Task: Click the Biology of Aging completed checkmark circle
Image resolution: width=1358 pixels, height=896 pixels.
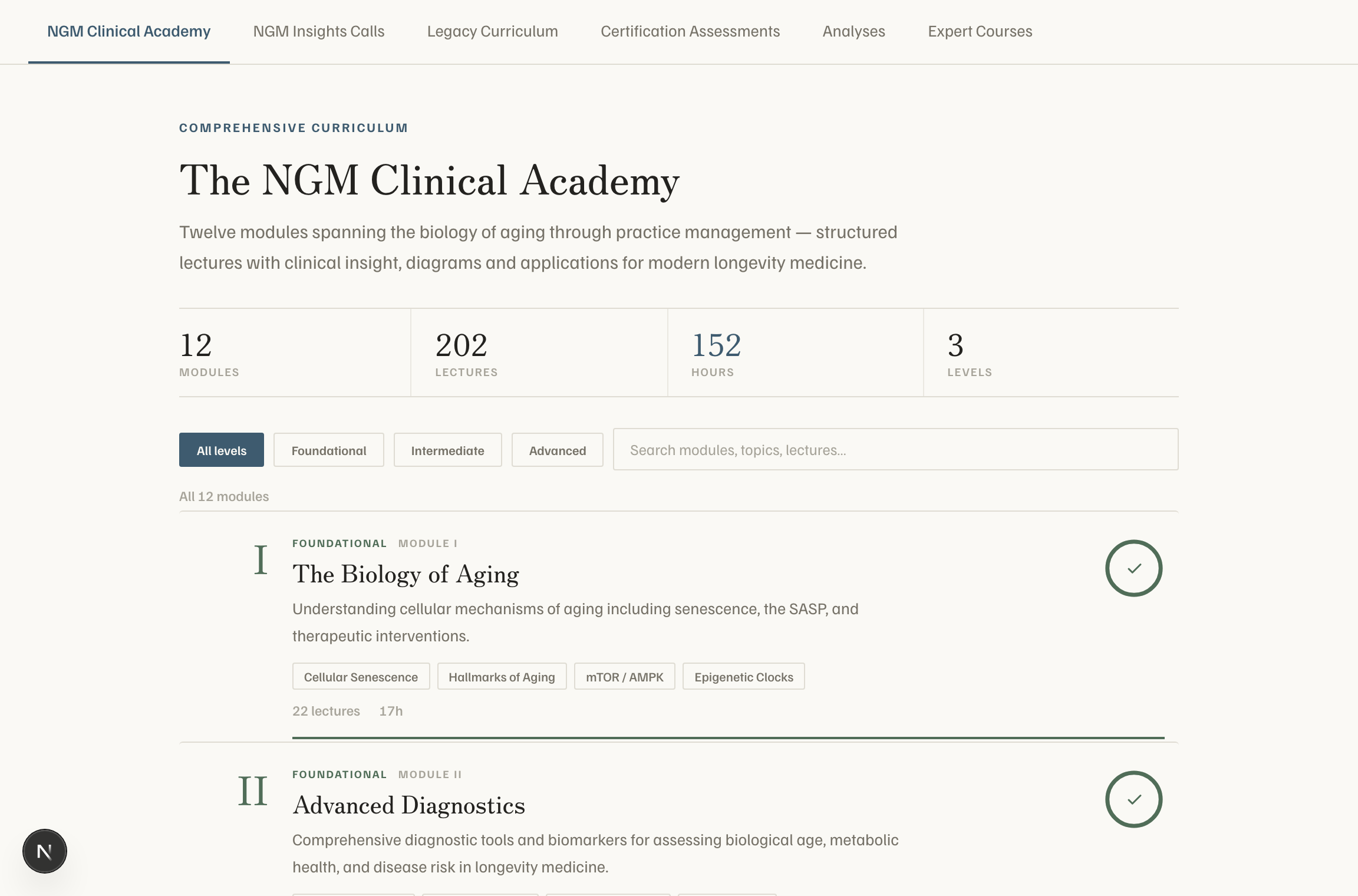Action: [x=1133, y=568]
